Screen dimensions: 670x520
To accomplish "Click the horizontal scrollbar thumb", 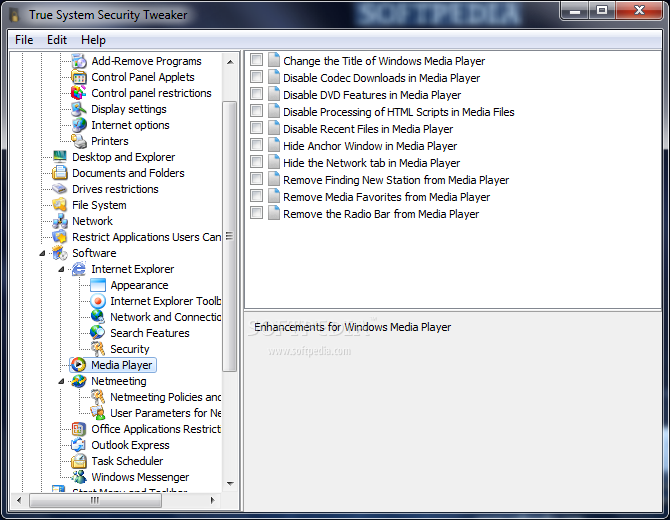I will (95, 500).
